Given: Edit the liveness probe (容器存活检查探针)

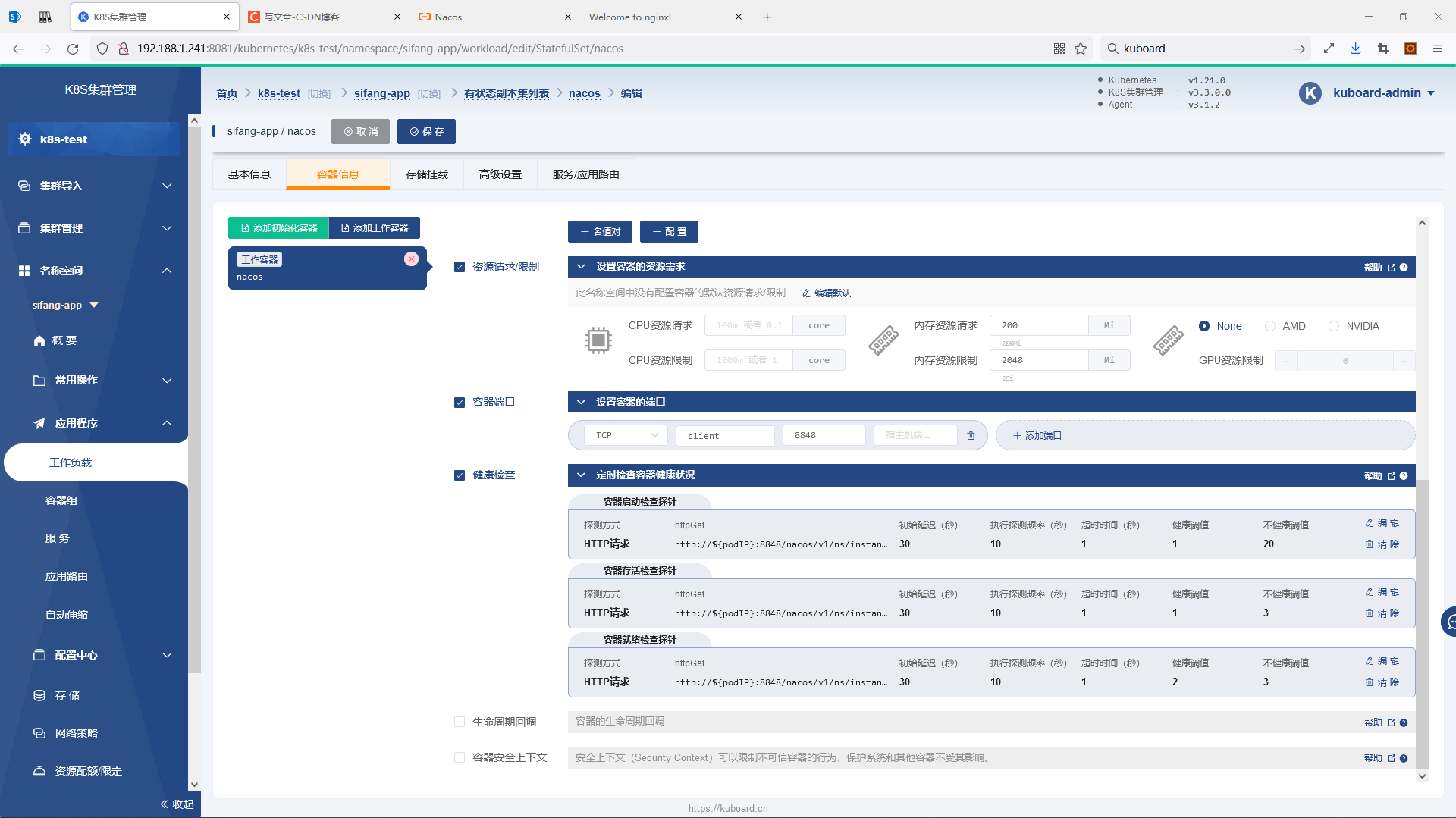Looking at the screenshot, I should [1382, 592].
